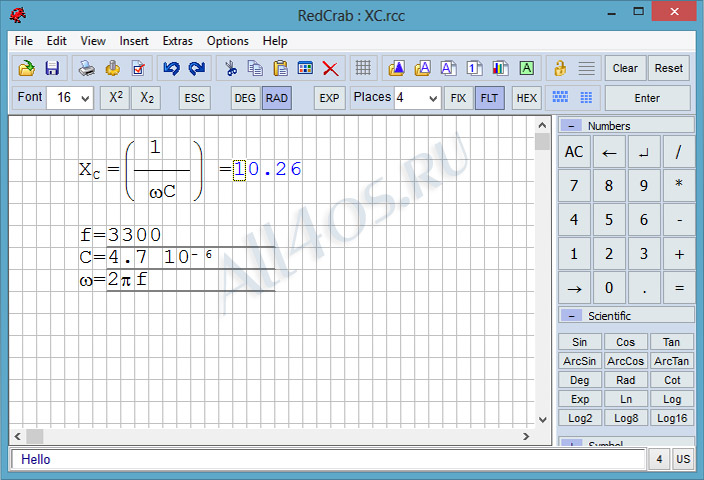The image size is (704, 480).
Task: Open the File menu
Action: click(24, 41)
